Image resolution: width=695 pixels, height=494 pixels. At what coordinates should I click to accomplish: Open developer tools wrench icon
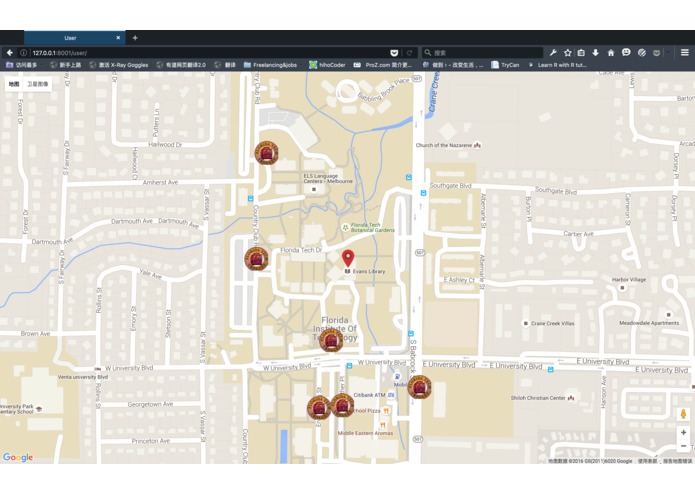[553, 53]
